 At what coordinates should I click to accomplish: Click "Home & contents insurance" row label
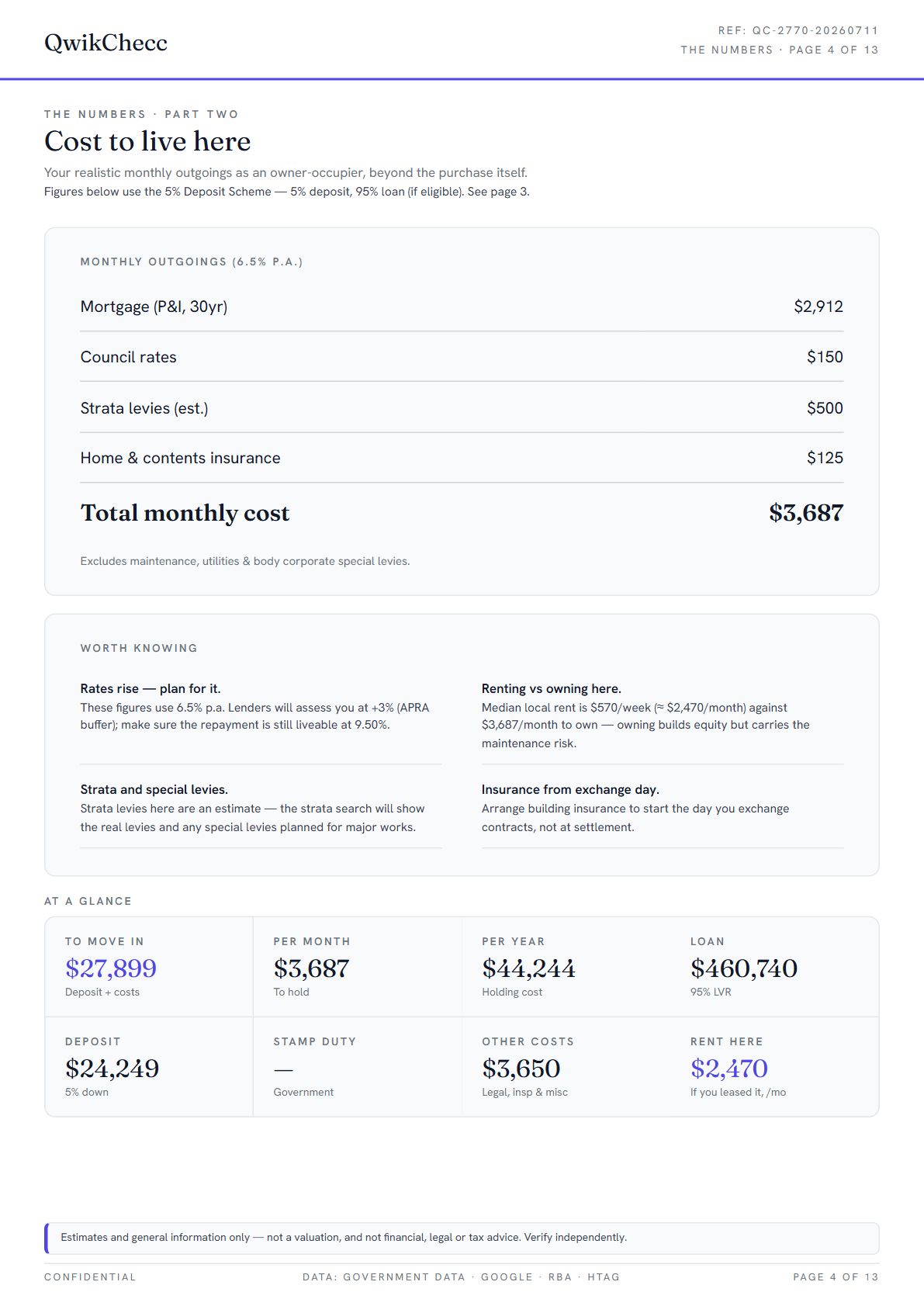coord(180,458)
